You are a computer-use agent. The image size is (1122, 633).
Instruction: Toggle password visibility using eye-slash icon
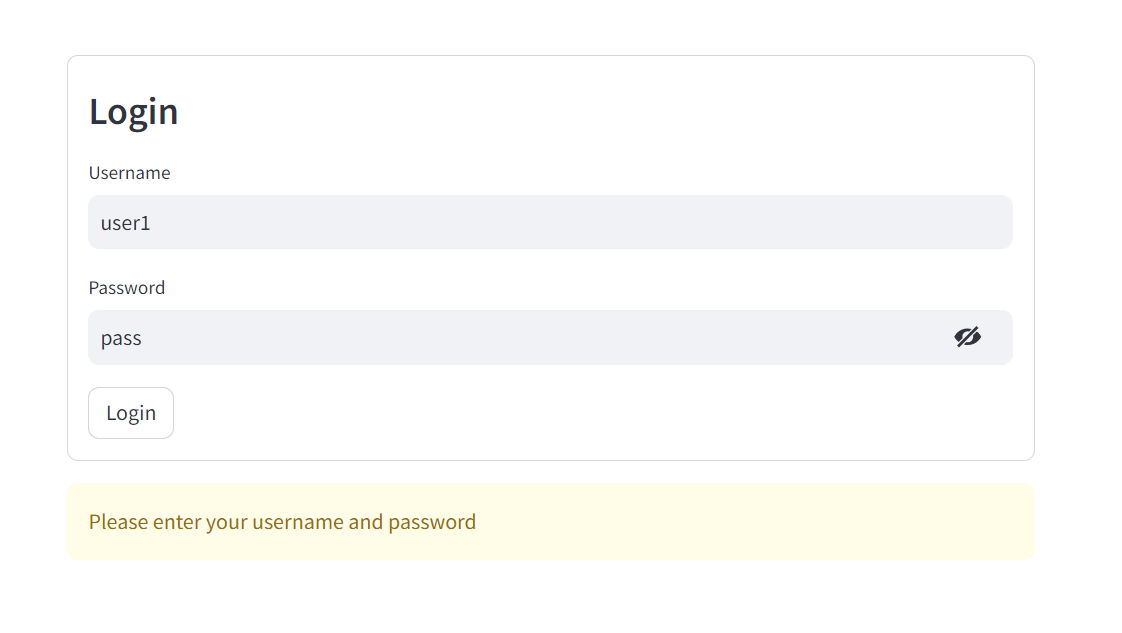click(x=967, y=337)
